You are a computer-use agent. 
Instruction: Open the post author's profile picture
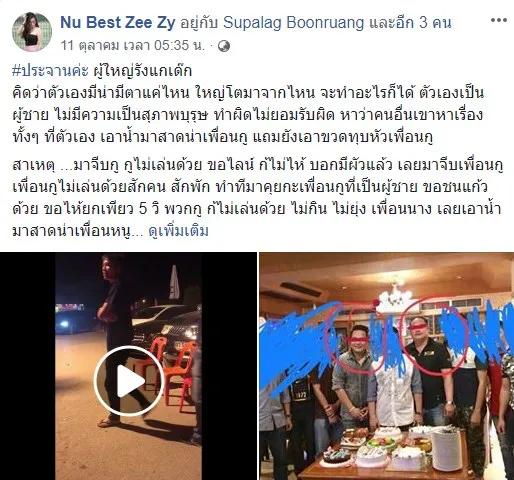(32, 32)
